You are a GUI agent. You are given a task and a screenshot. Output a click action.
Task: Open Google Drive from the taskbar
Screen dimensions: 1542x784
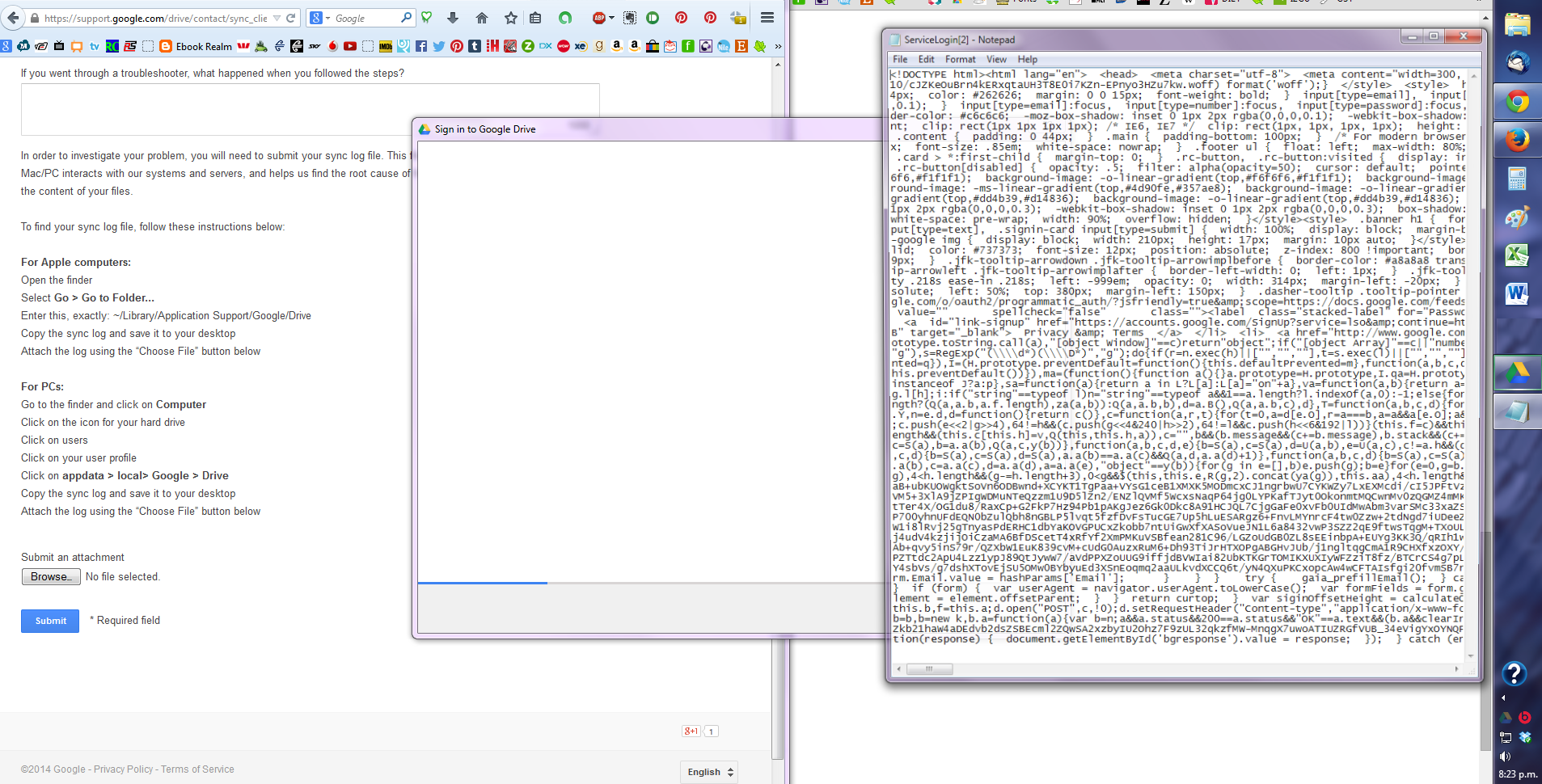[1517, 373]
